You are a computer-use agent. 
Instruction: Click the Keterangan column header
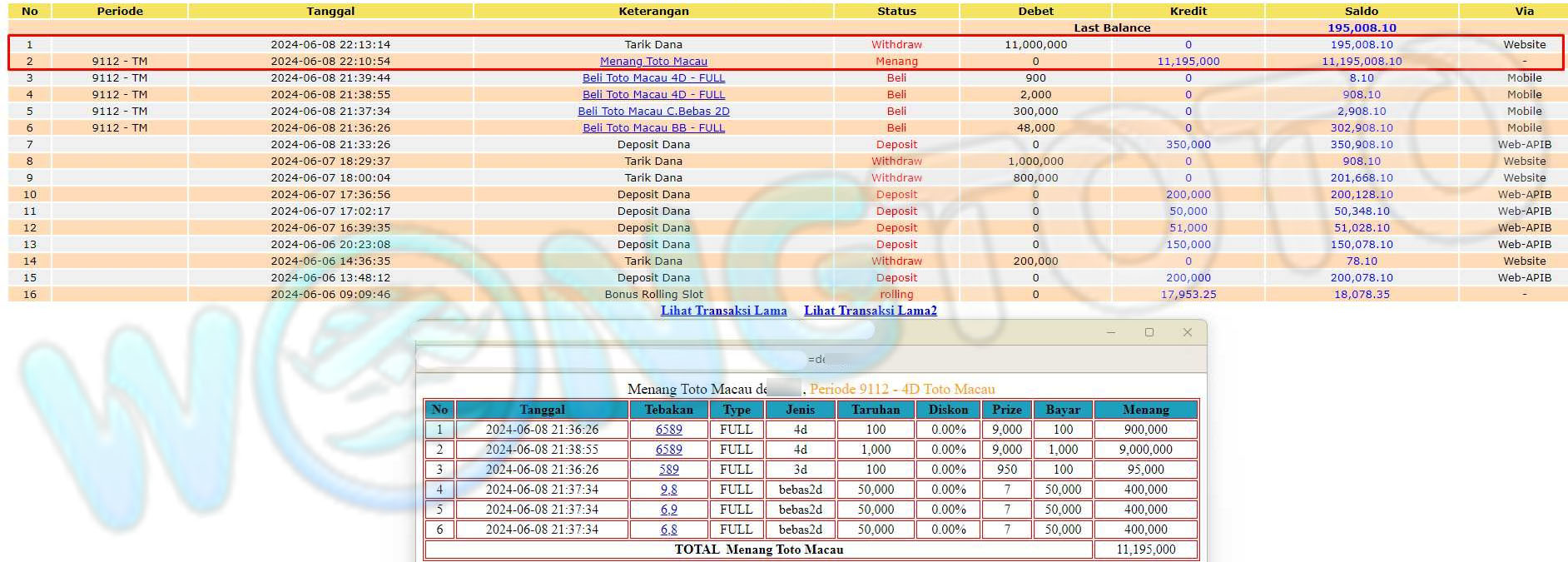(653, 11)
